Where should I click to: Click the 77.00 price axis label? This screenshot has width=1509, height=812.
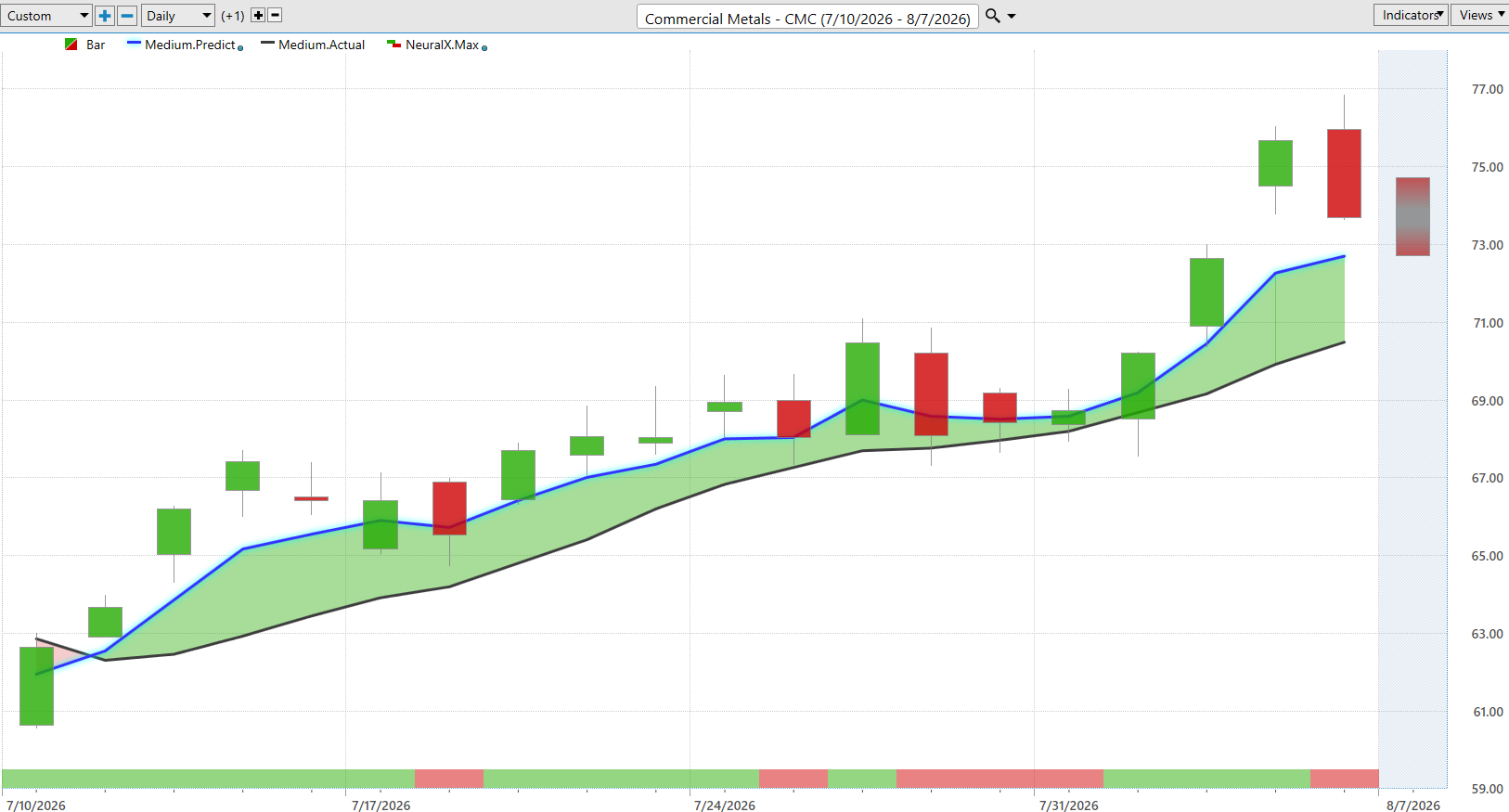pyautogui.click(x=1488, y=89)
